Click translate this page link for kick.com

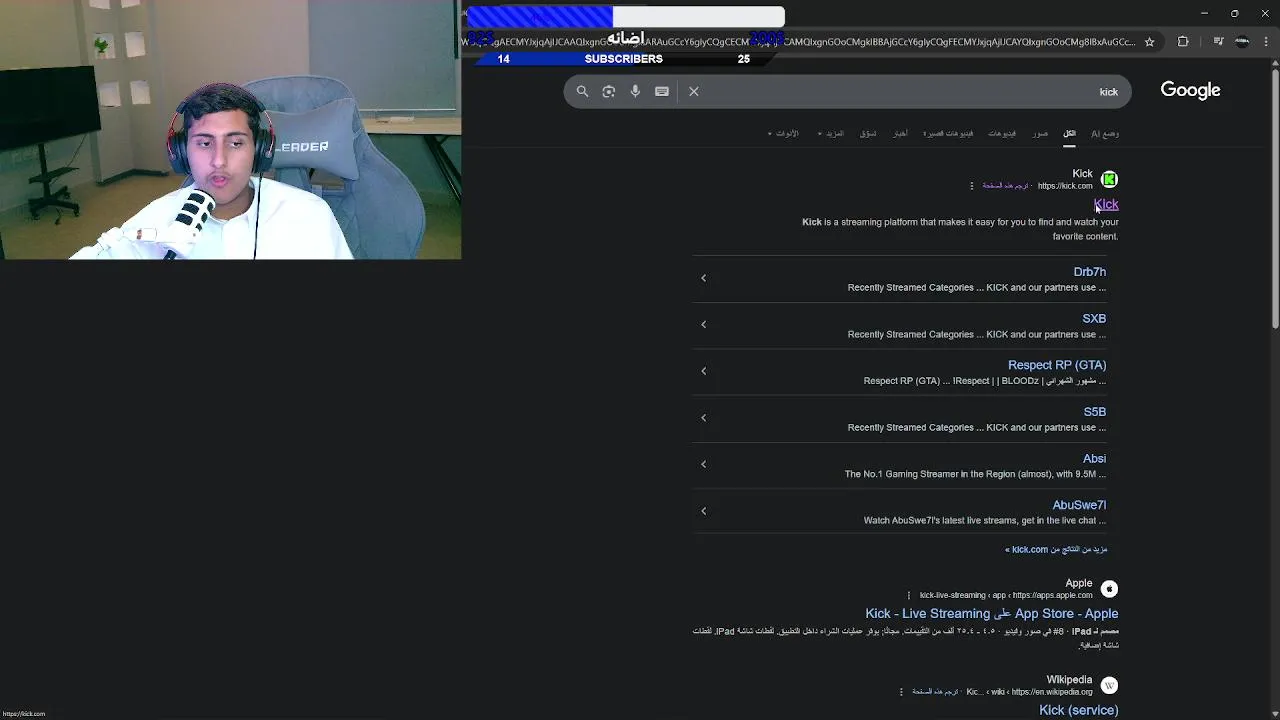(x=1005, y=186)
